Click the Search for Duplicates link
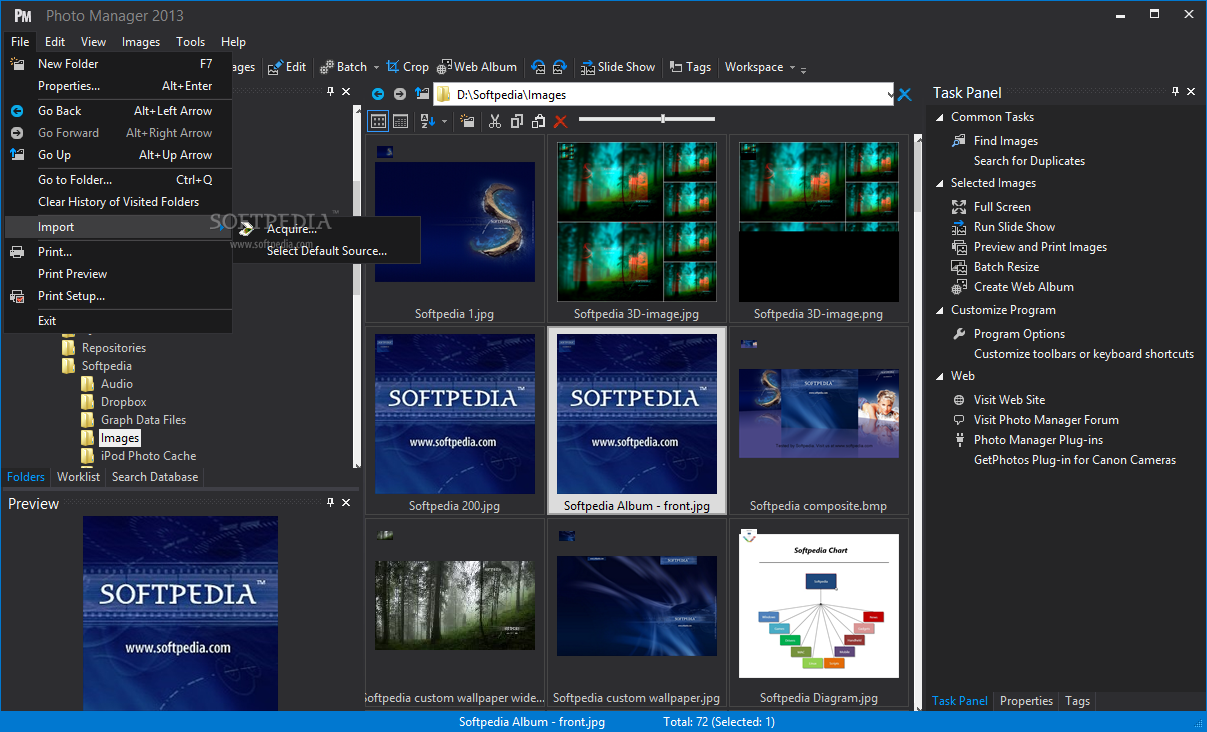Screen dimensions: 1207x732 tap(1029, 161)
